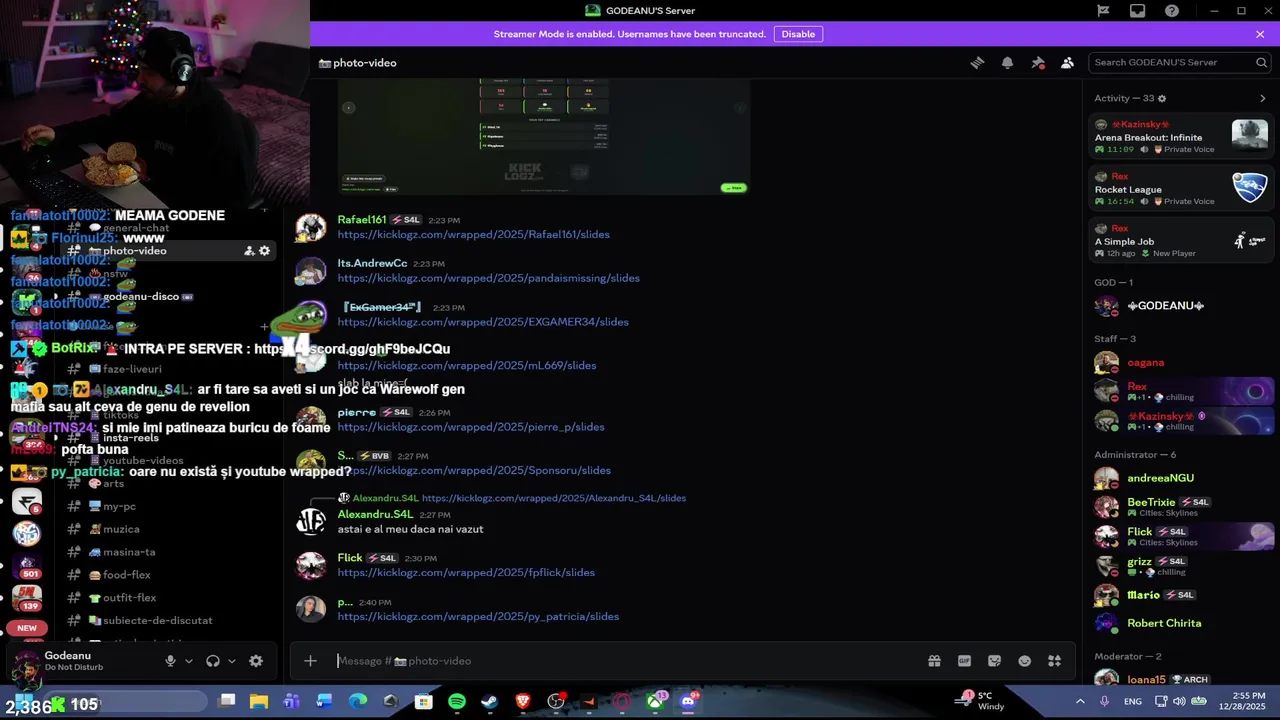
Task: Open audio output options arrow
Action: [231, 661]
